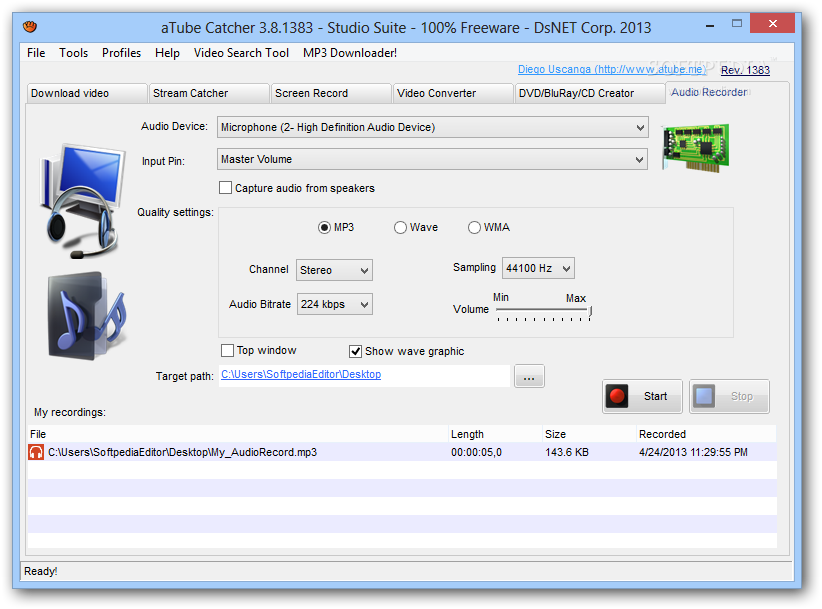Viewport: 822px width, 609px height.
Task: Click the music notes folder image
Action: coord(86,316)
